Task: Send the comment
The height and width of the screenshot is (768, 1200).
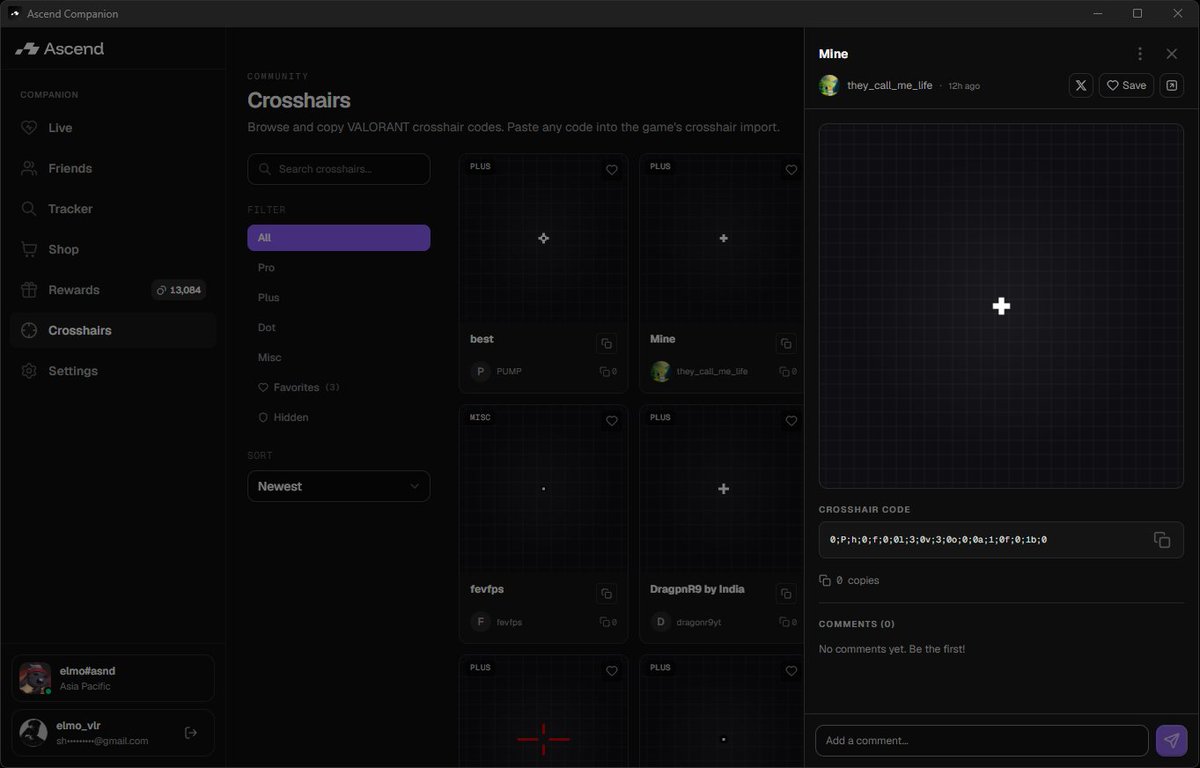Action: pos(1171,741)
